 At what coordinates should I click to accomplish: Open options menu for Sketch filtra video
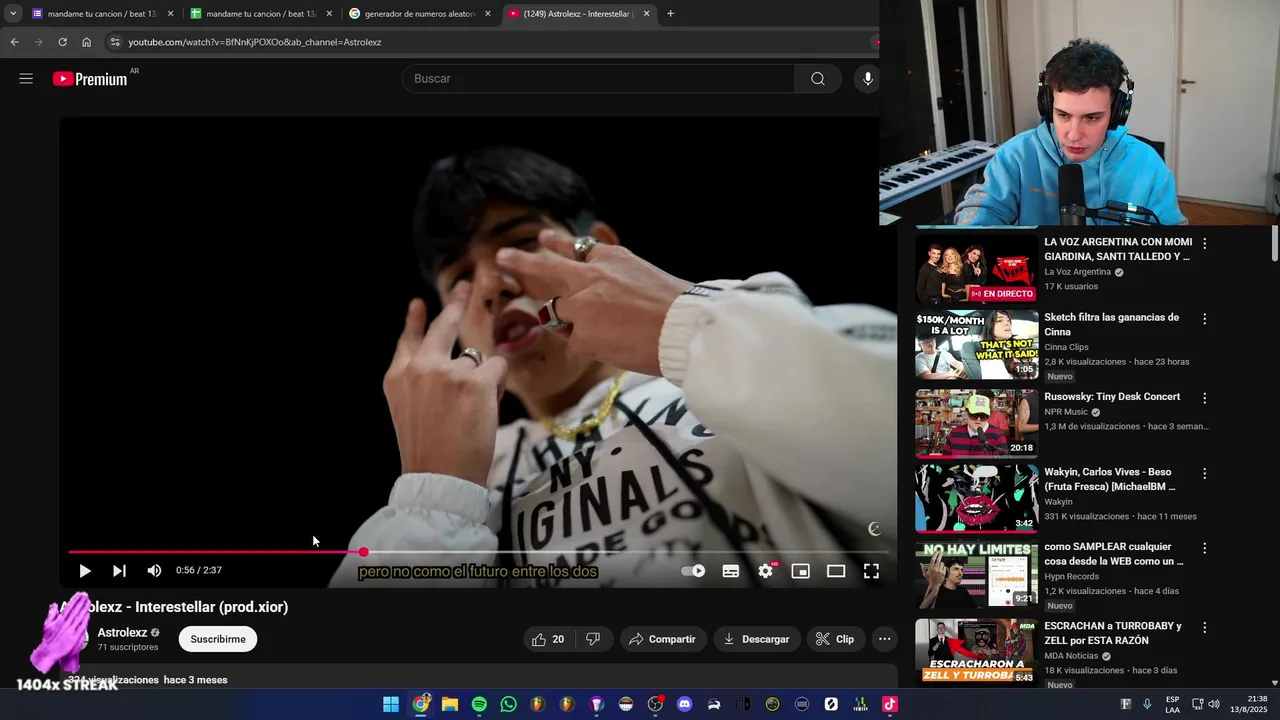[1204, 319]
